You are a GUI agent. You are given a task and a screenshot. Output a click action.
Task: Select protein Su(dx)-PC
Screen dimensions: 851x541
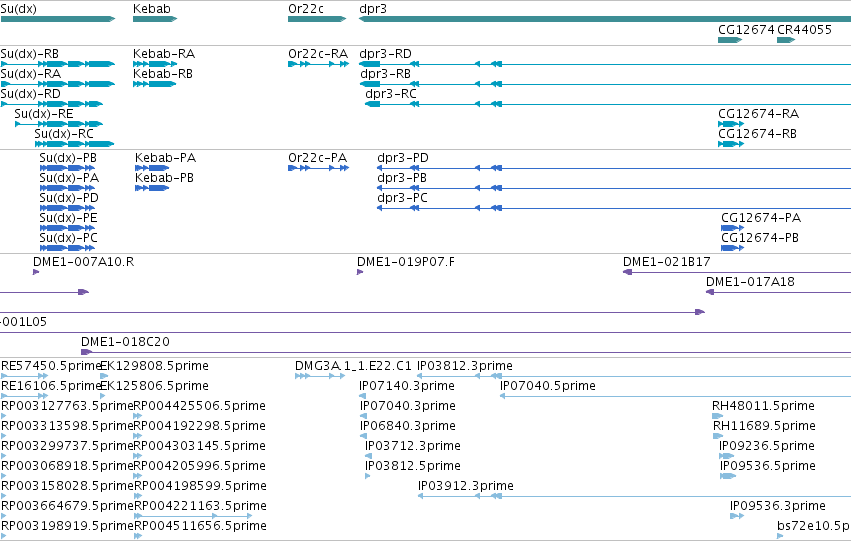click(x=67, y=249)
